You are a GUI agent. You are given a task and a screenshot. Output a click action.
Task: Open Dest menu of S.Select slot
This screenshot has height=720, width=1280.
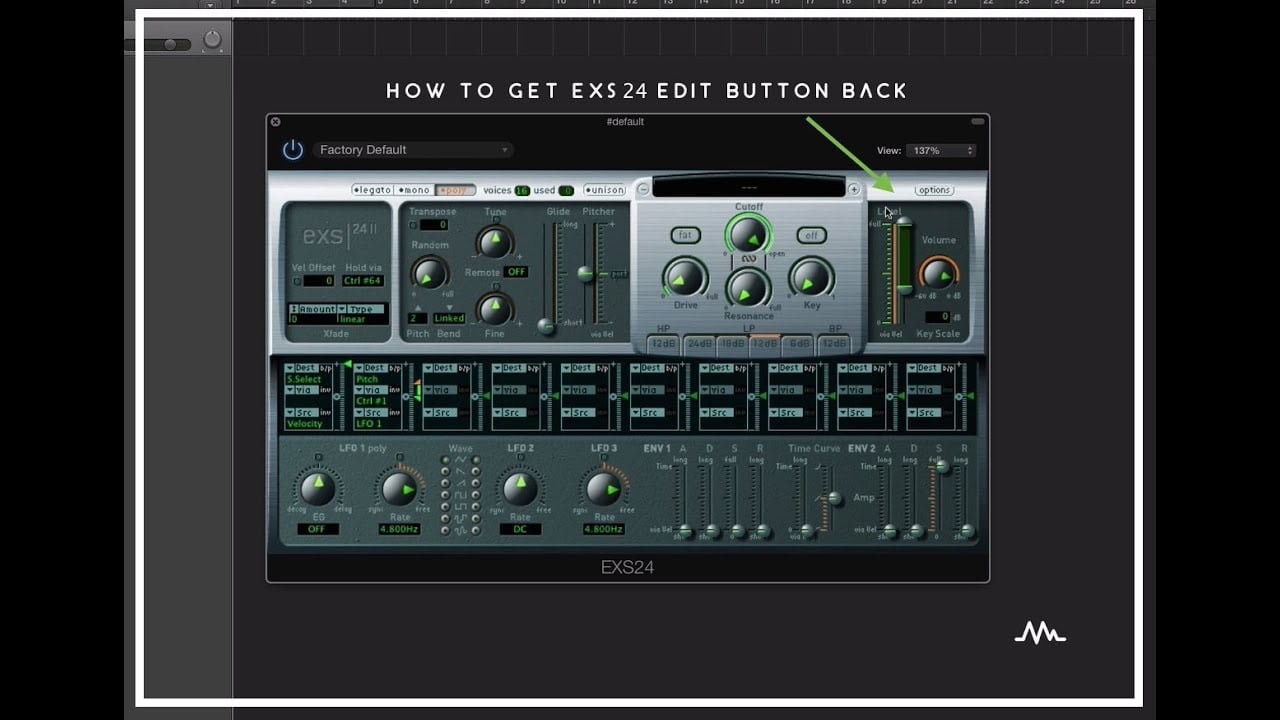pyautogui.click(x=303, y=369)
